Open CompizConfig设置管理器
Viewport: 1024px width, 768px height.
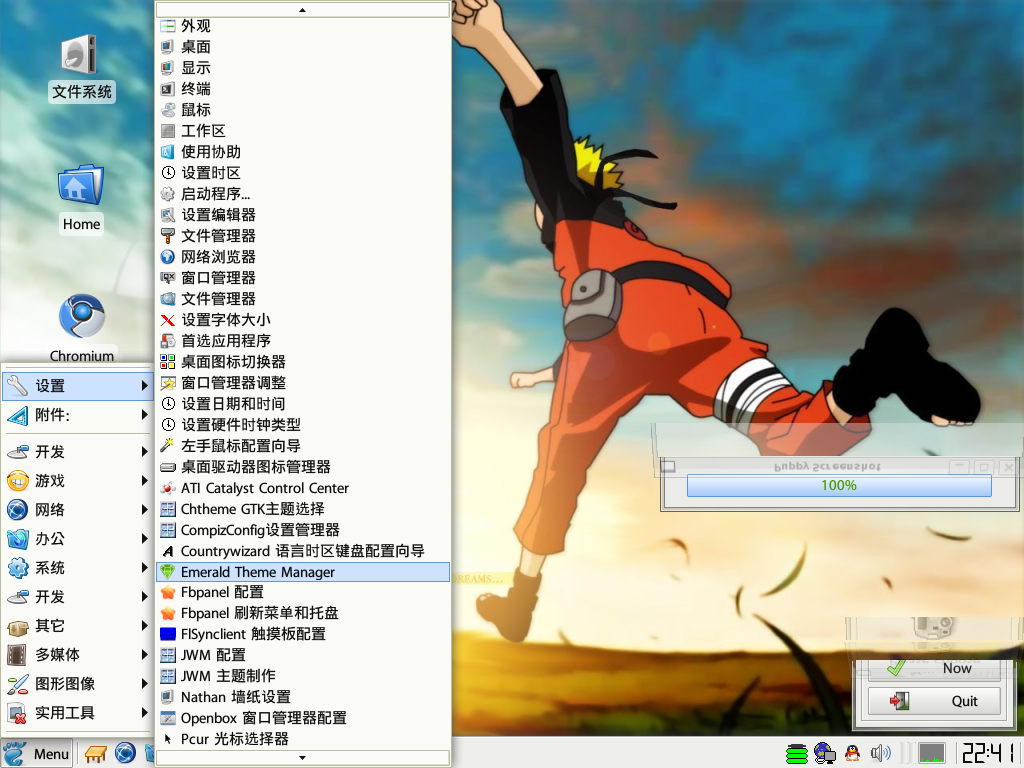coord(303,530)
